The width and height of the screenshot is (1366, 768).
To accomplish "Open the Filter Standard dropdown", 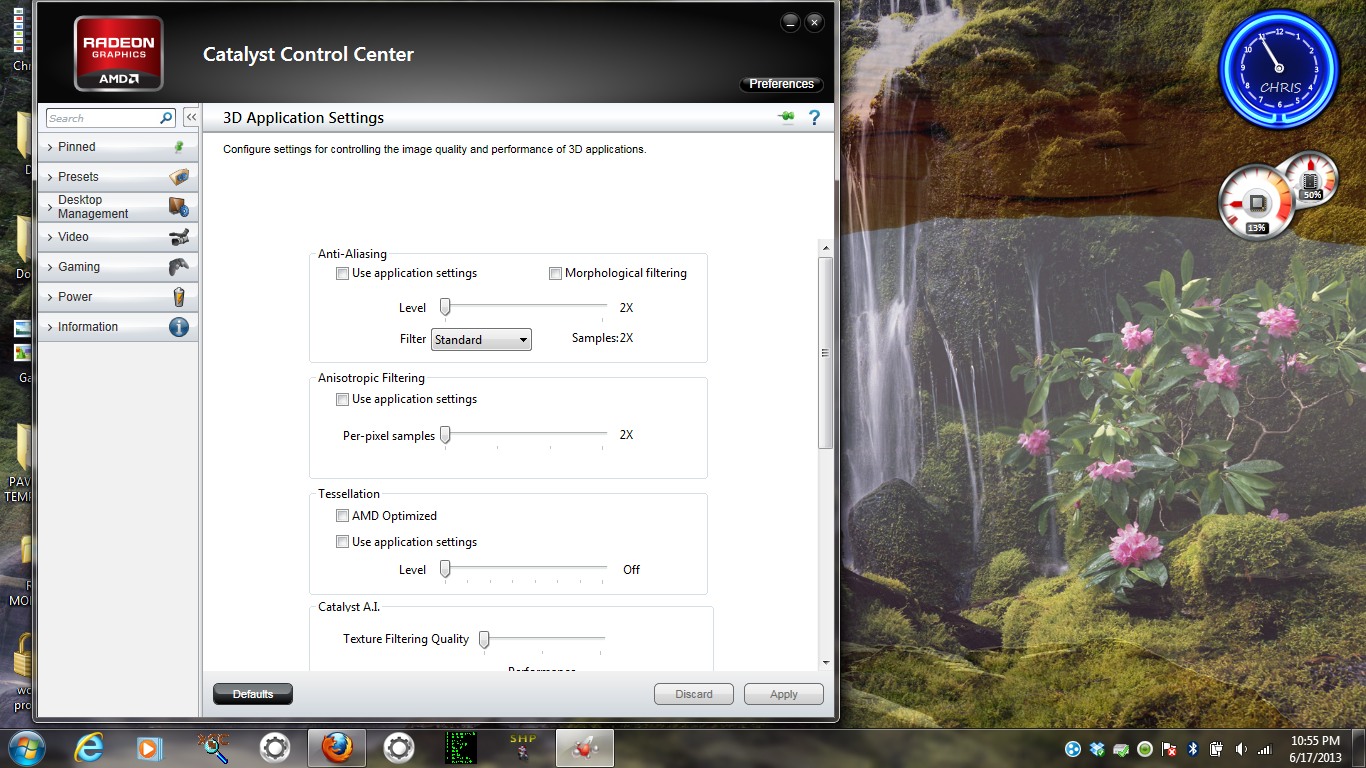I will pyautogui.click(x=481, y=340).
